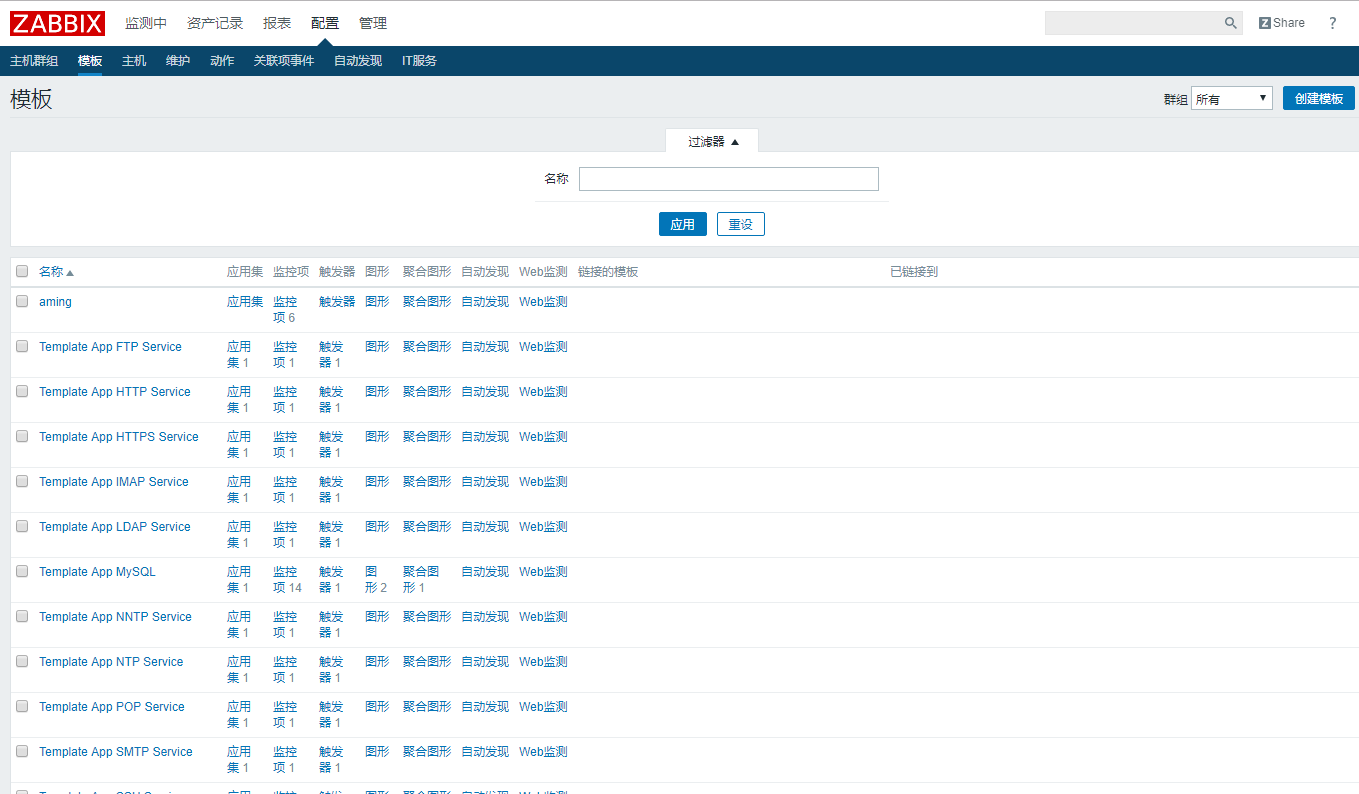Go to IT服务 submenu
Image resolution: width=1359 pixels, height=794 pixels.
click(x=419, y=61)
